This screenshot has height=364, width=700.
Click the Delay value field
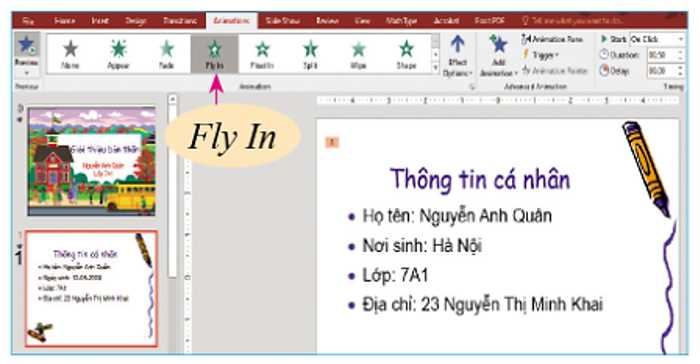662,71
